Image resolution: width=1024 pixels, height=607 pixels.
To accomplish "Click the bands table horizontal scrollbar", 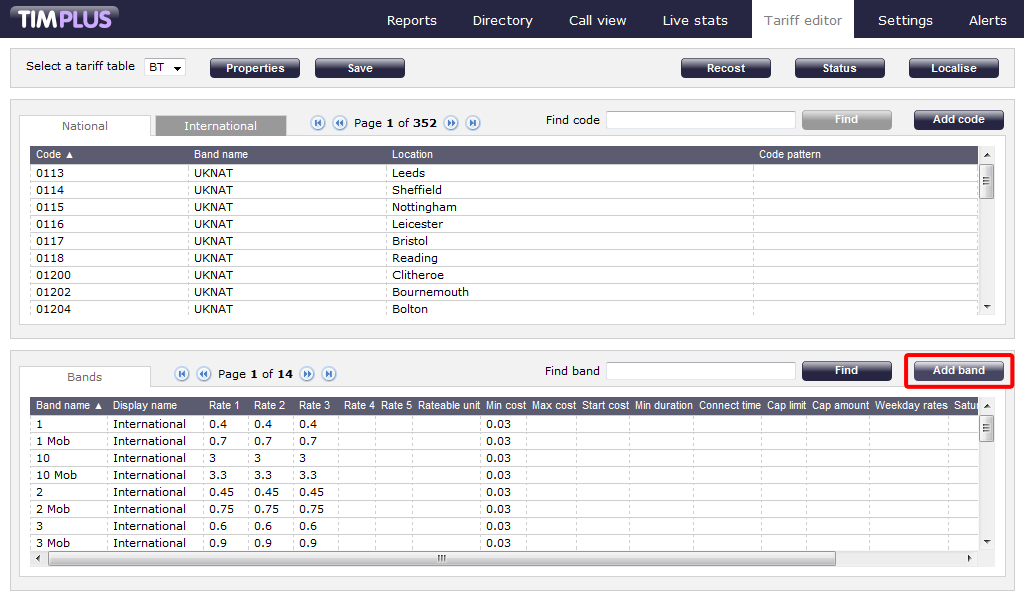I will point(440,559).
